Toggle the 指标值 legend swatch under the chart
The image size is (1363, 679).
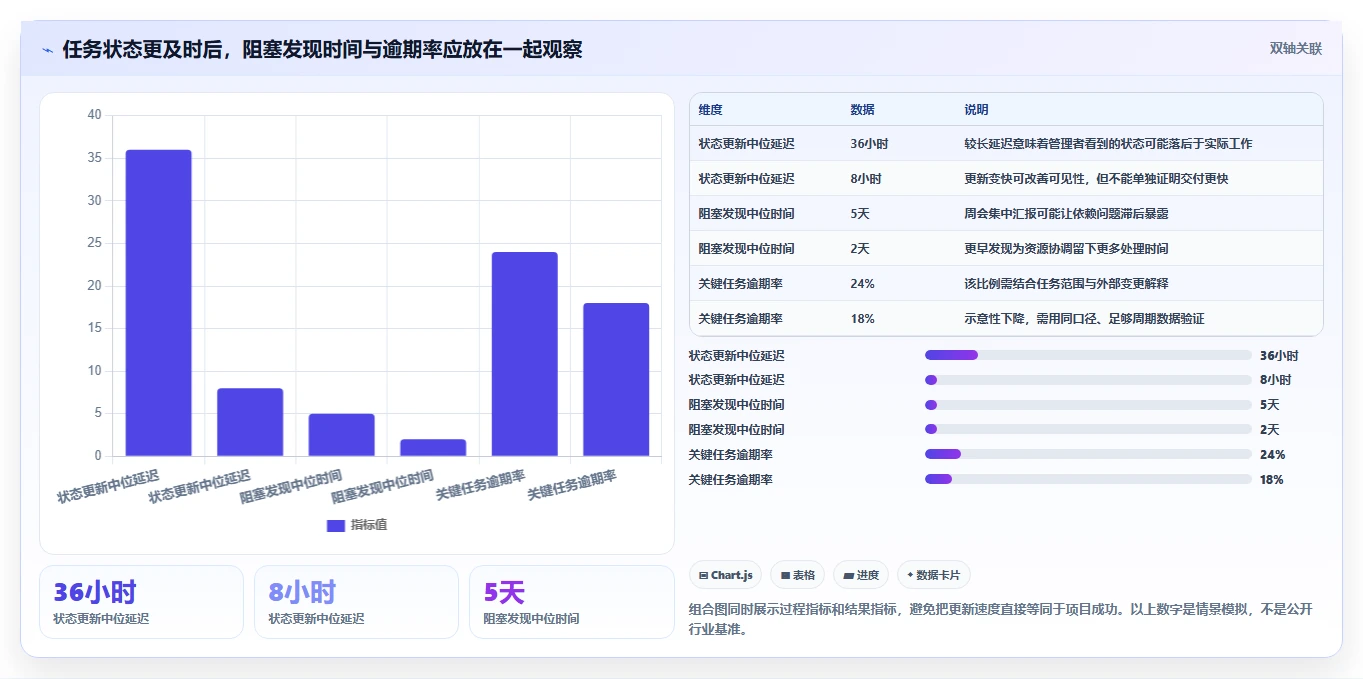[x=336, y=525]
